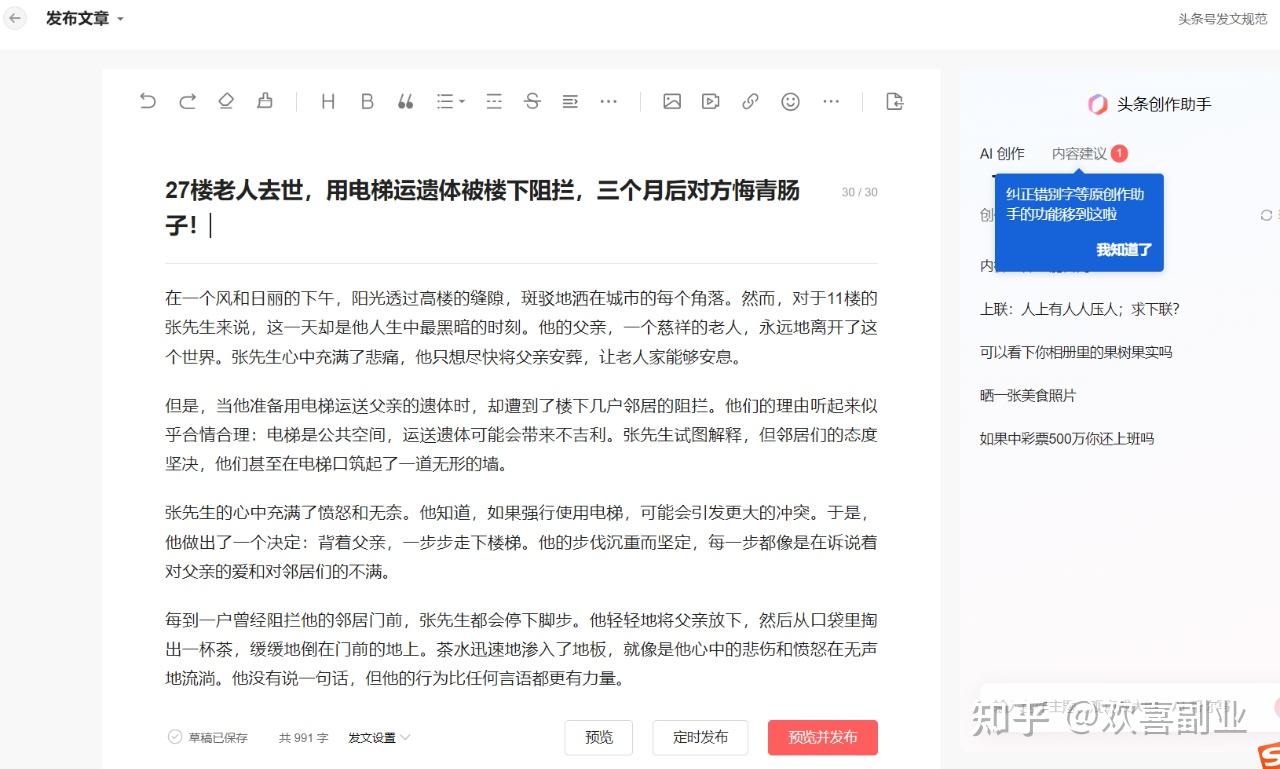Expand 发文设置 options
This screenshot has width=1280, height=769.
(x=379, y=738)
